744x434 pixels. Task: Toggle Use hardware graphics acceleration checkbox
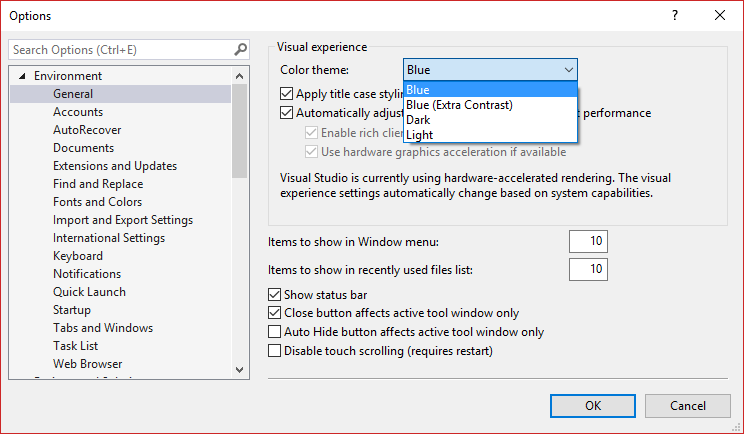tap(311, 152)
